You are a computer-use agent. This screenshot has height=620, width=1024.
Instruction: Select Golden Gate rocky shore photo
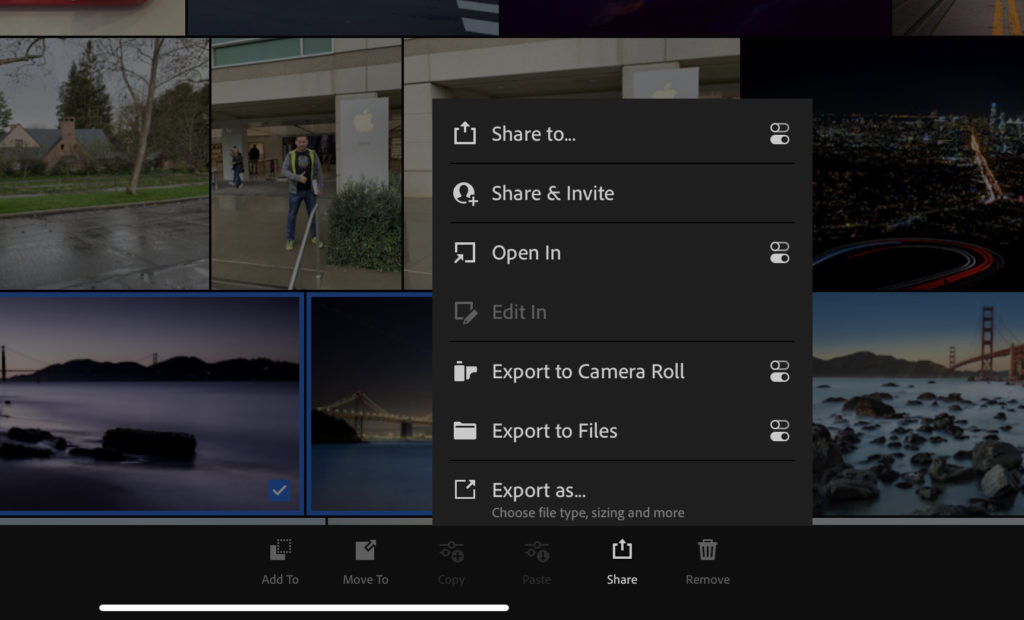coord(917,405)
